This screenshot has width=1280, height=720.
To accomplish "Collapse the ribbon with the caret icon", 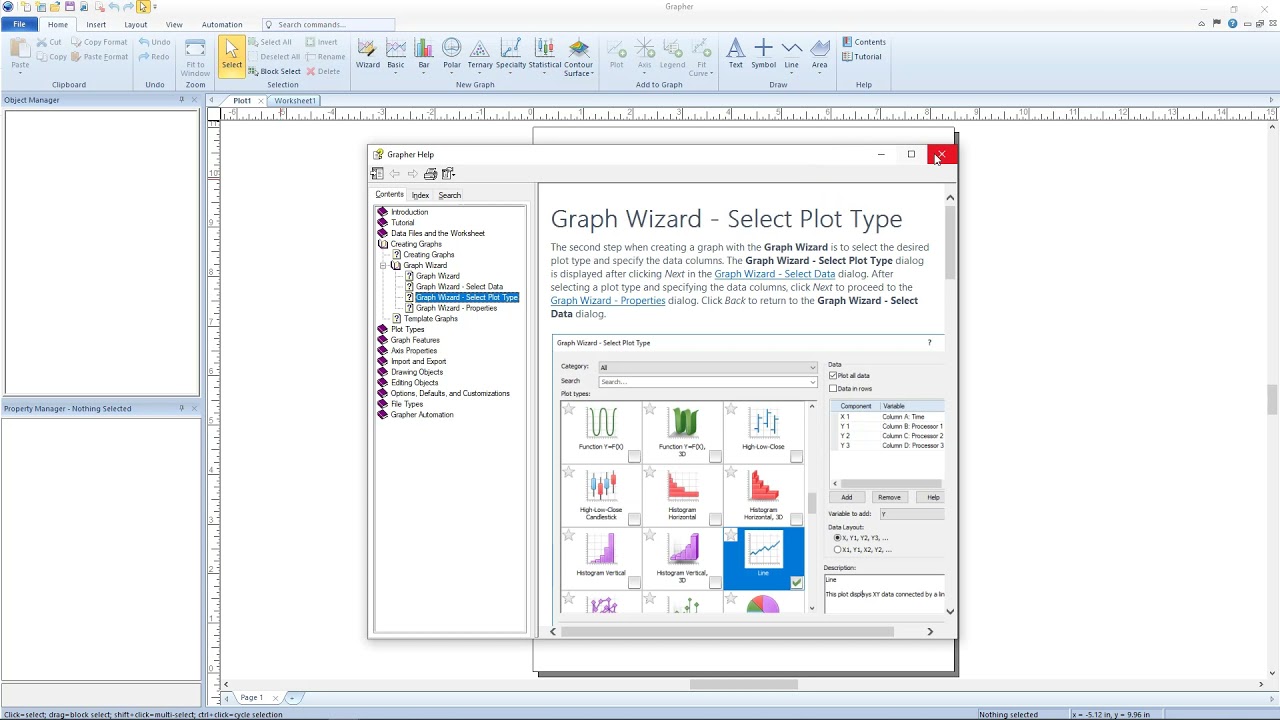I will (x=1201, y=24).
